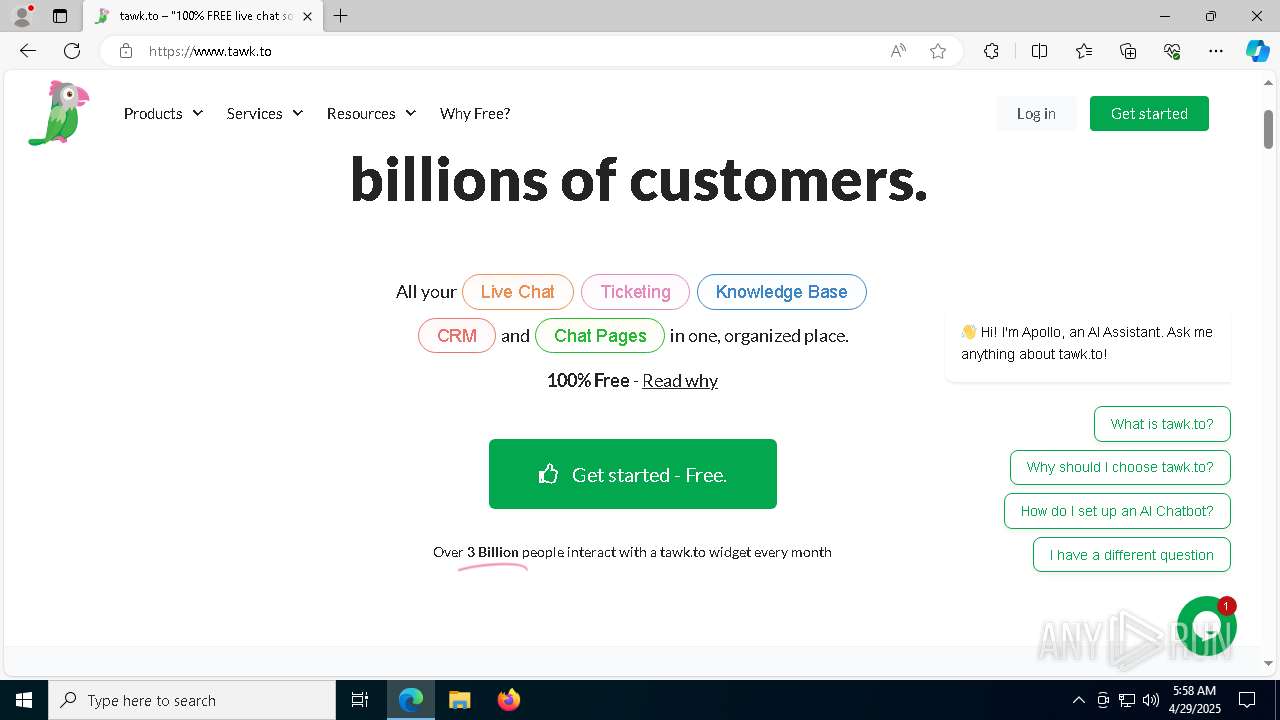Viewport: 1280px width, 720px height.
Task: Click the Split screen icon
Action: click(x=1039, y=51)
